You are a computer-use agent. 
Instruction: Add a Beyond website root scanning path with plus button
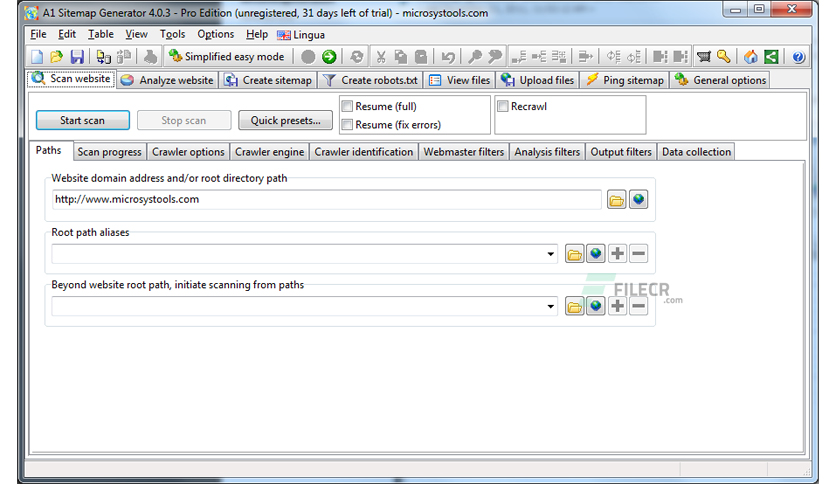[617, 306]
